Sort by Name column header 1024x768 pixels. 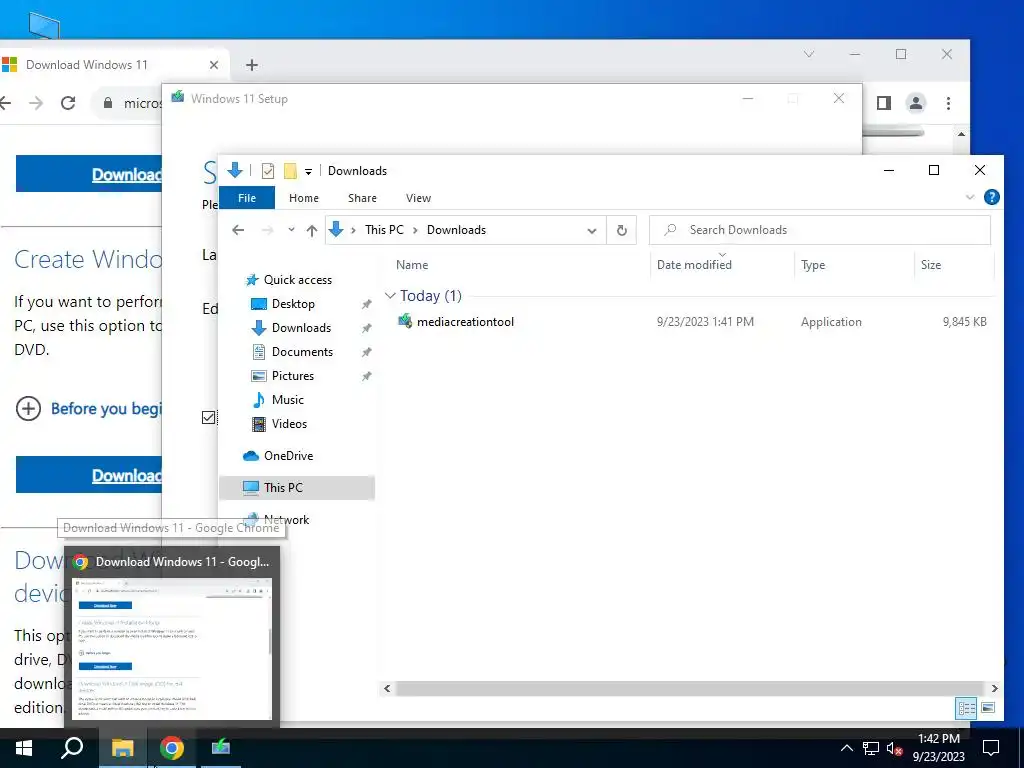(x=412, y=265)
